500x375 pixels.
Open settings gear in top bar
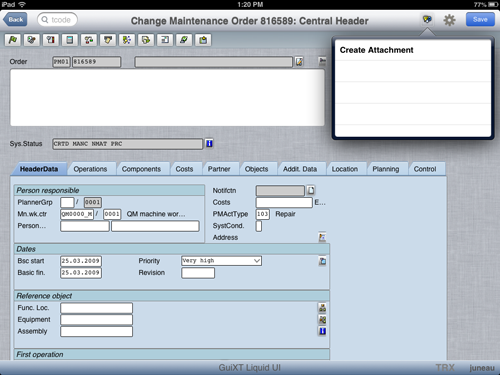click(449, 20)
